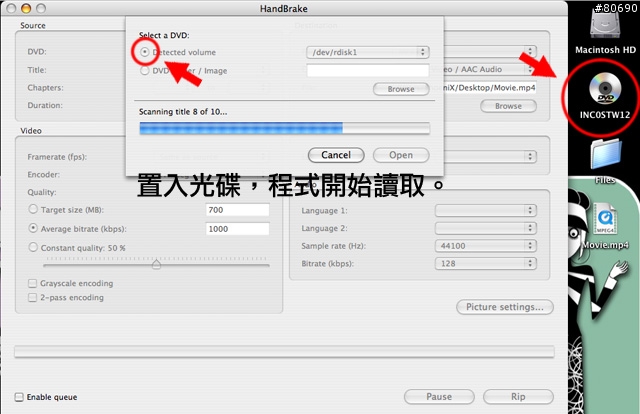Viewport: 640px width, 414px height.
Task: Click Browse in the Select a DVD dialog
Action: [401, 89]
